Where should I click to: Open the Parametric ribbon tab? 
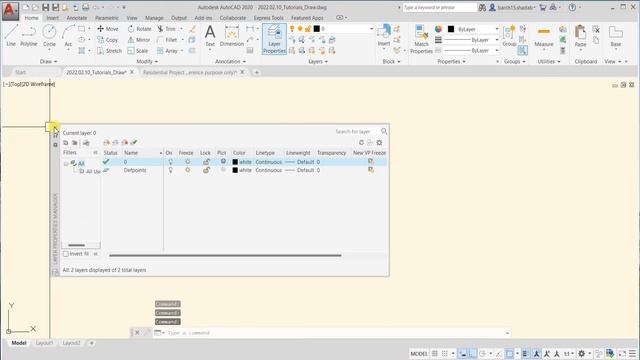point(107,18)
